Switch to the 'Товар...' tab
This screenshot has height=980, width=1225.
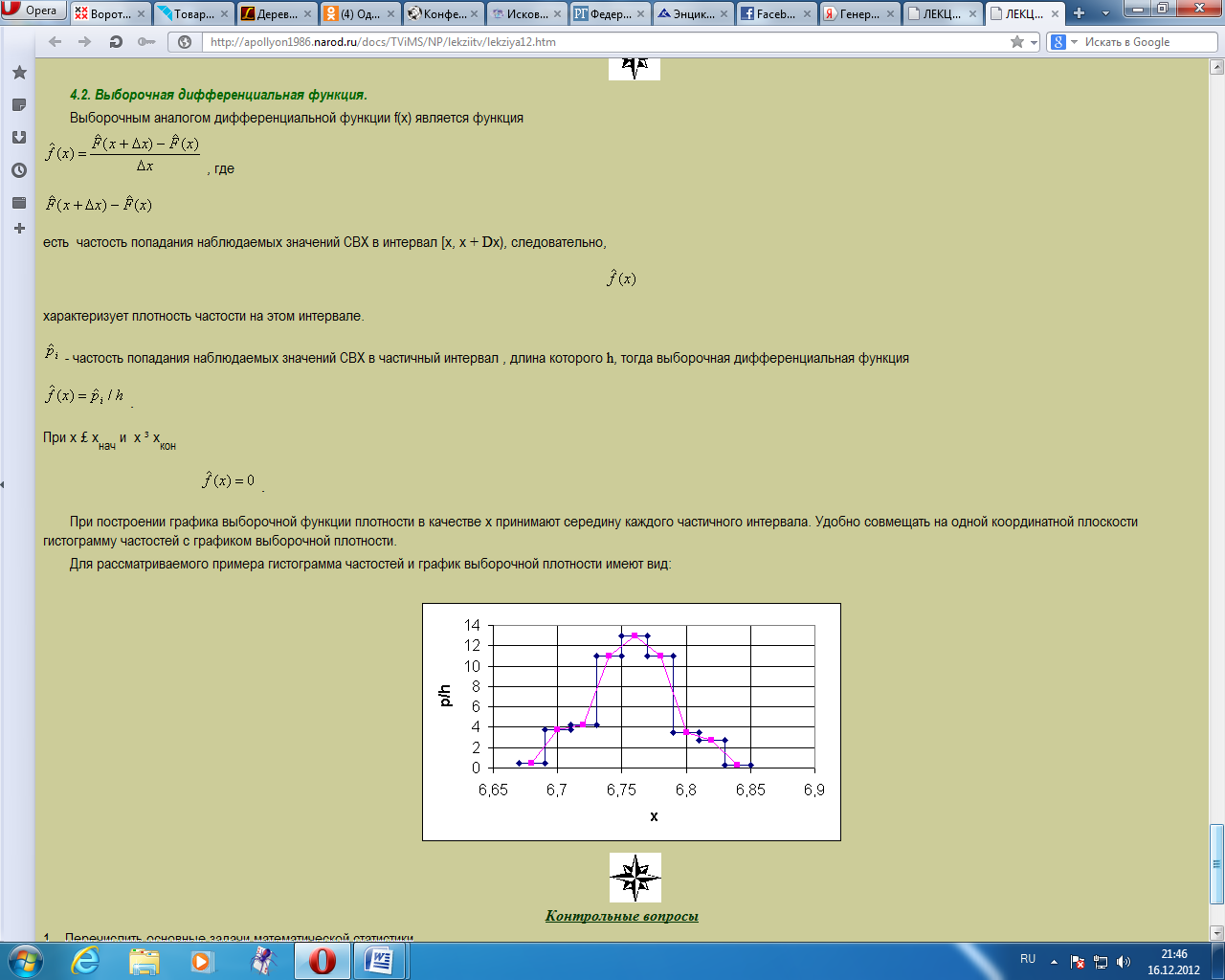click(193, 14)
